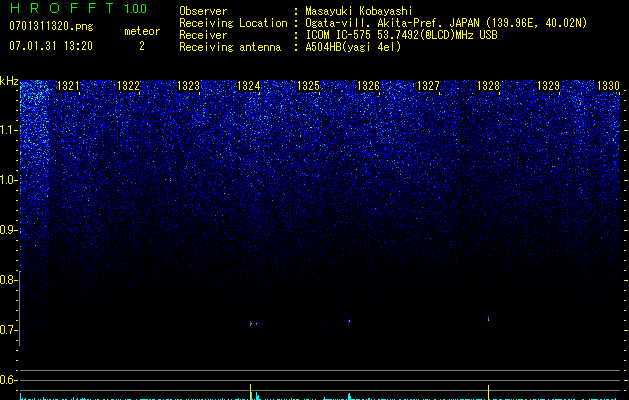Viewport: 629px width, 400px height.
Task: Click the 1330 time marker
Action: pos(608,86)
